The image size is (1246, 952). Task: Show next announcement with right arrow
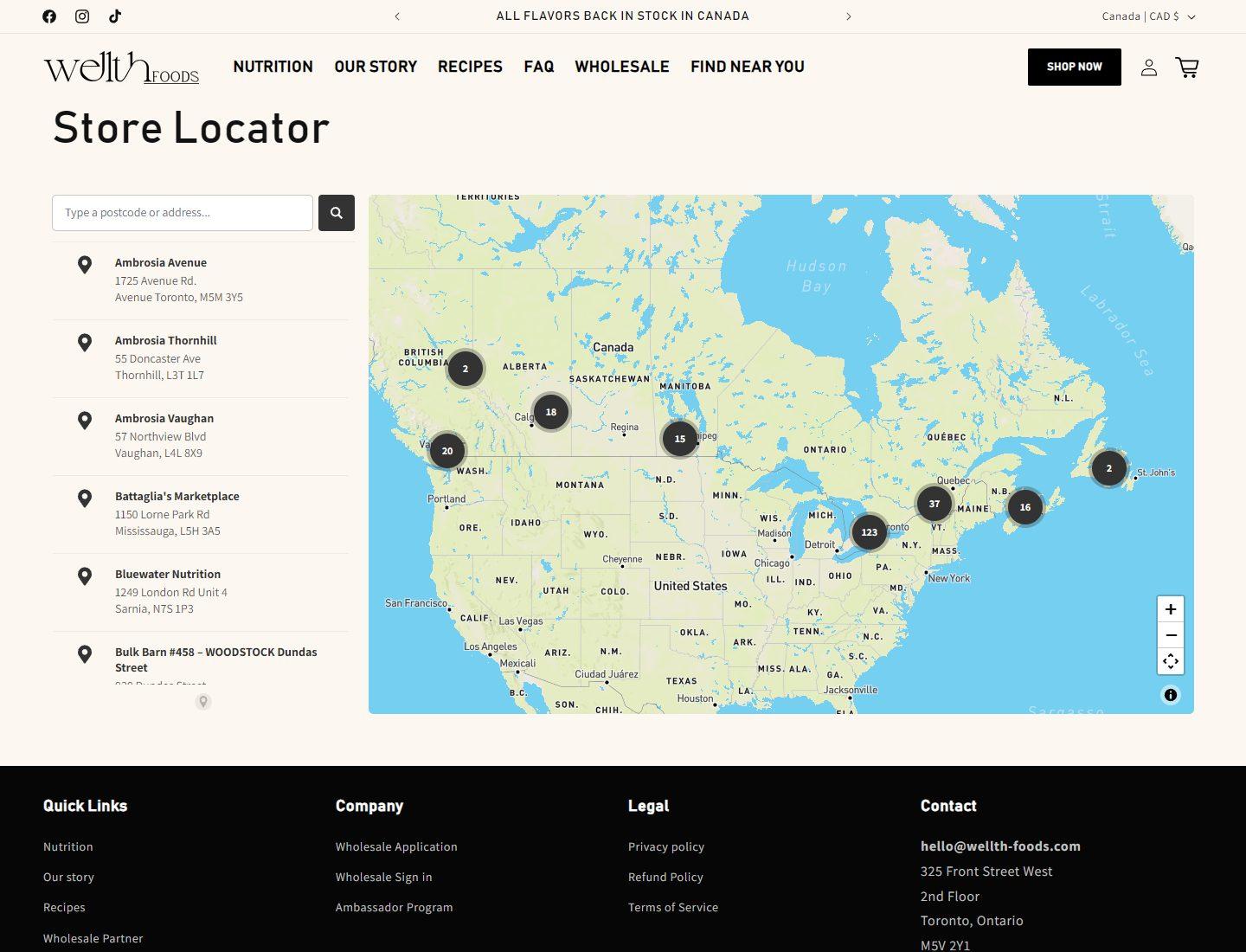point(849,16)
